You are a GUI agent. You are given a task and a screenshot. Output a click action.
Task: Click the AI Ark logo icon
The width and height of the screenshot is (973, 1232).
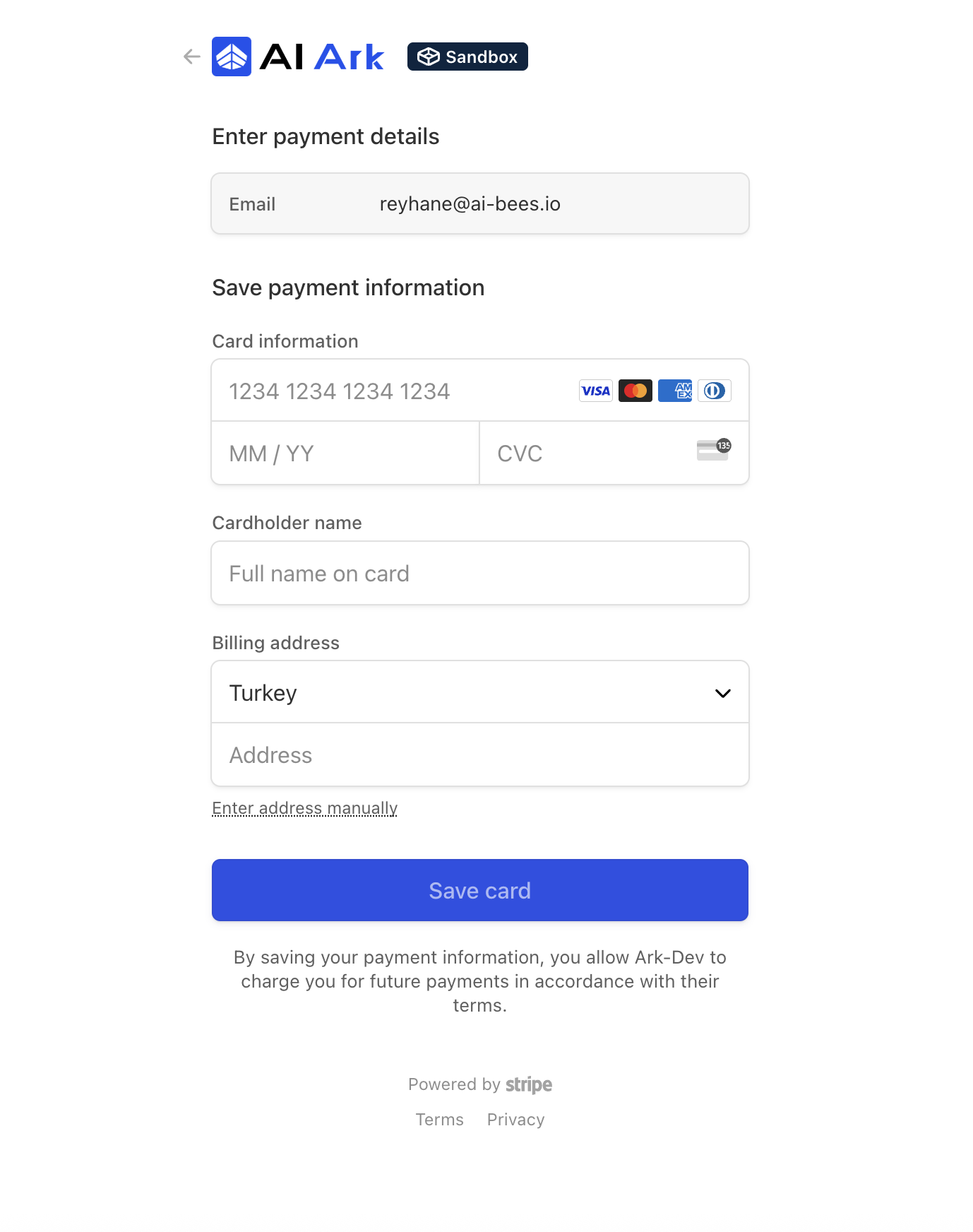pos(232,57)
